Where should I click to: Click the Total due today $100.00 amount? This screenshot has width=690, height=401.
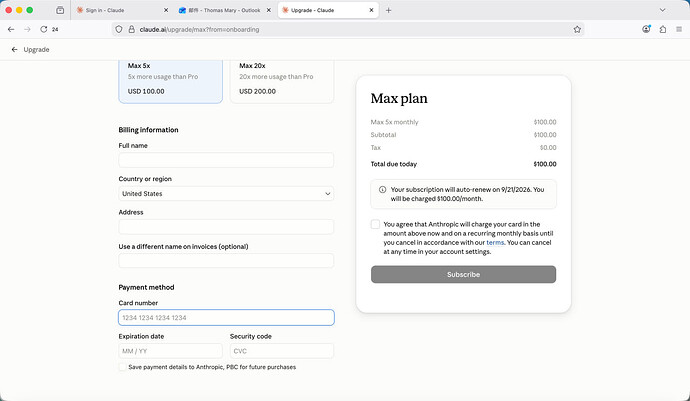point(545,164)
